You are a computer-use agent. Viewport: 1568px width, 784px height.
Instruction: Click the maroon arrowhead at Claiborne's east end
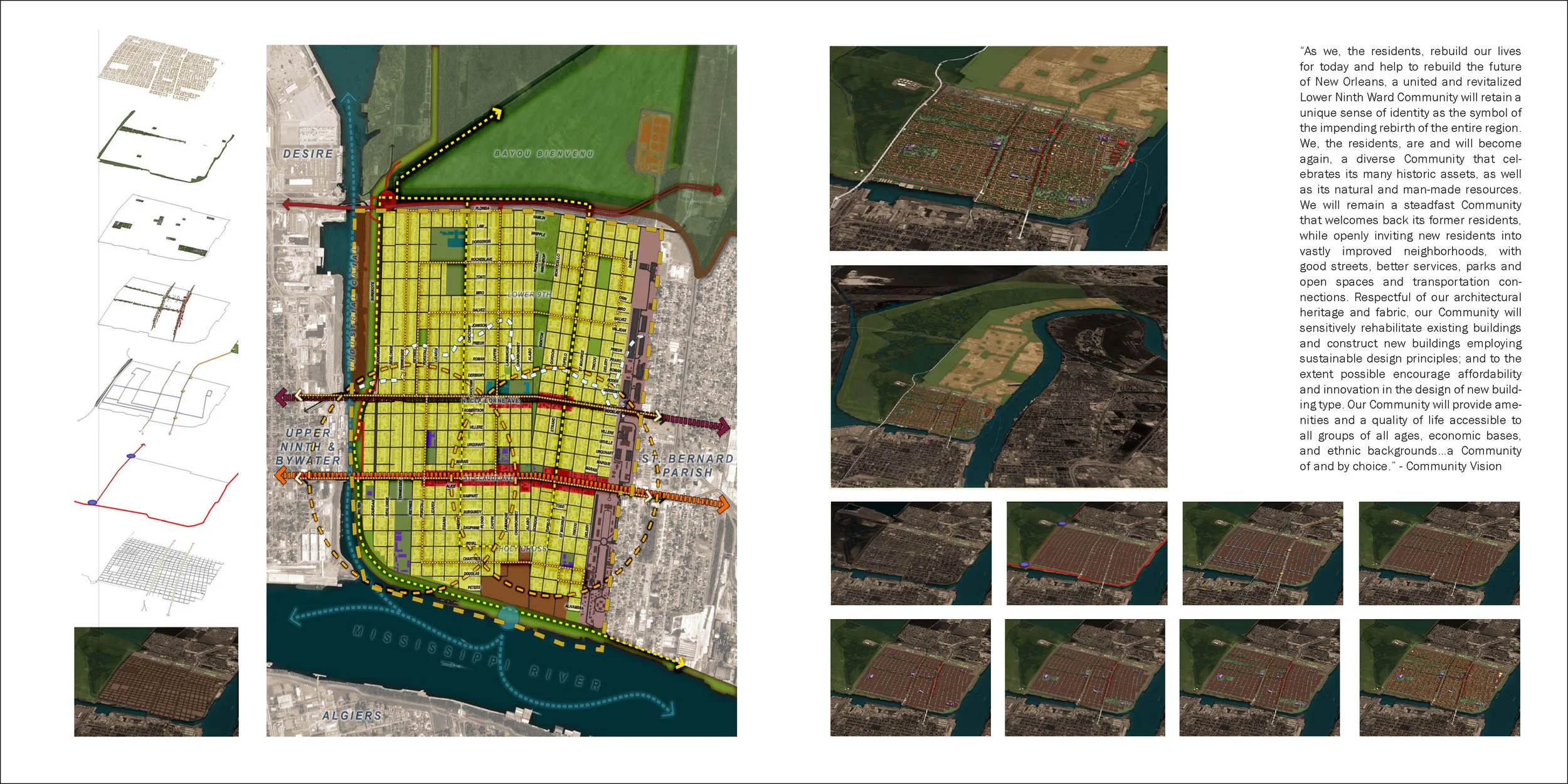pyautogui.click(x=724, y=426)
